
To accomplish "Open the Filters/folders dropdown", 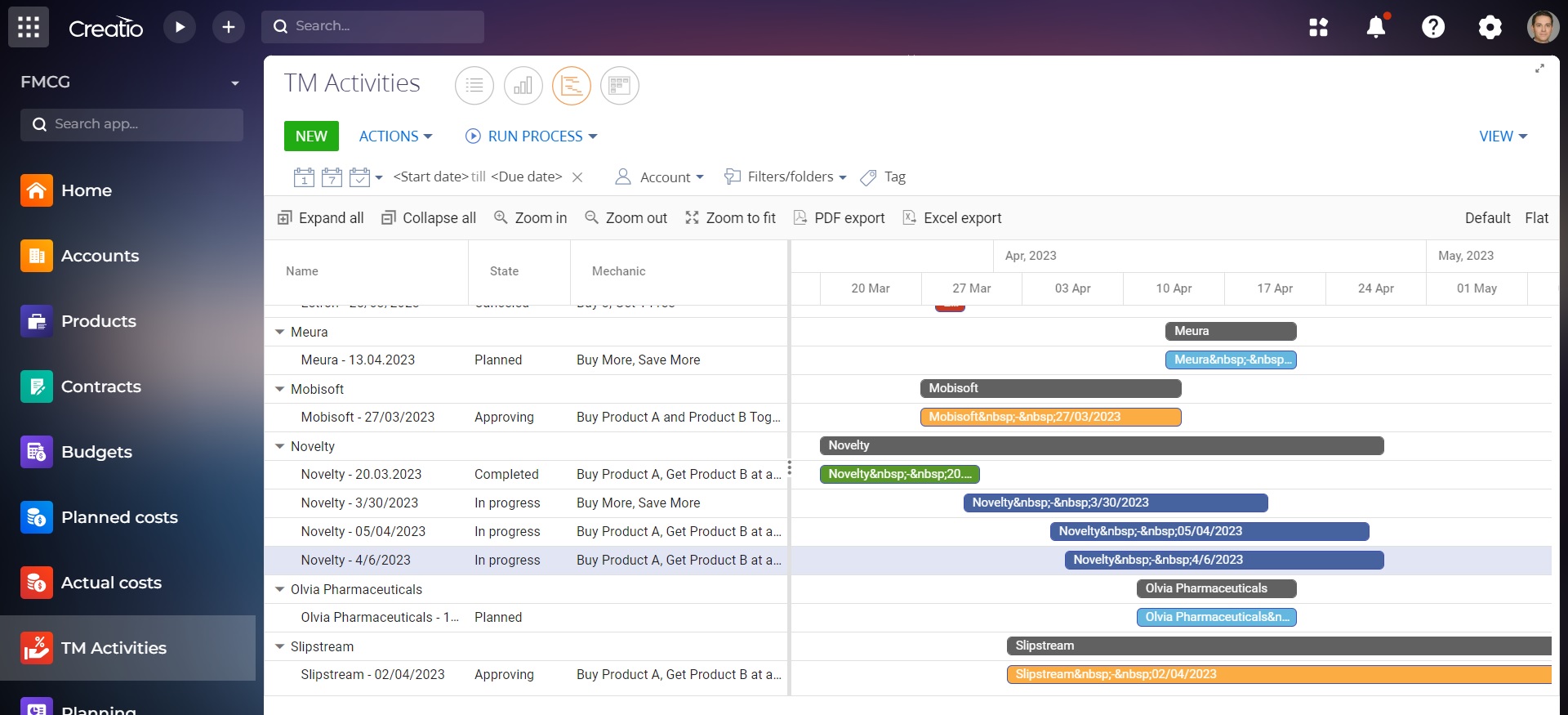I will point(786,177).
